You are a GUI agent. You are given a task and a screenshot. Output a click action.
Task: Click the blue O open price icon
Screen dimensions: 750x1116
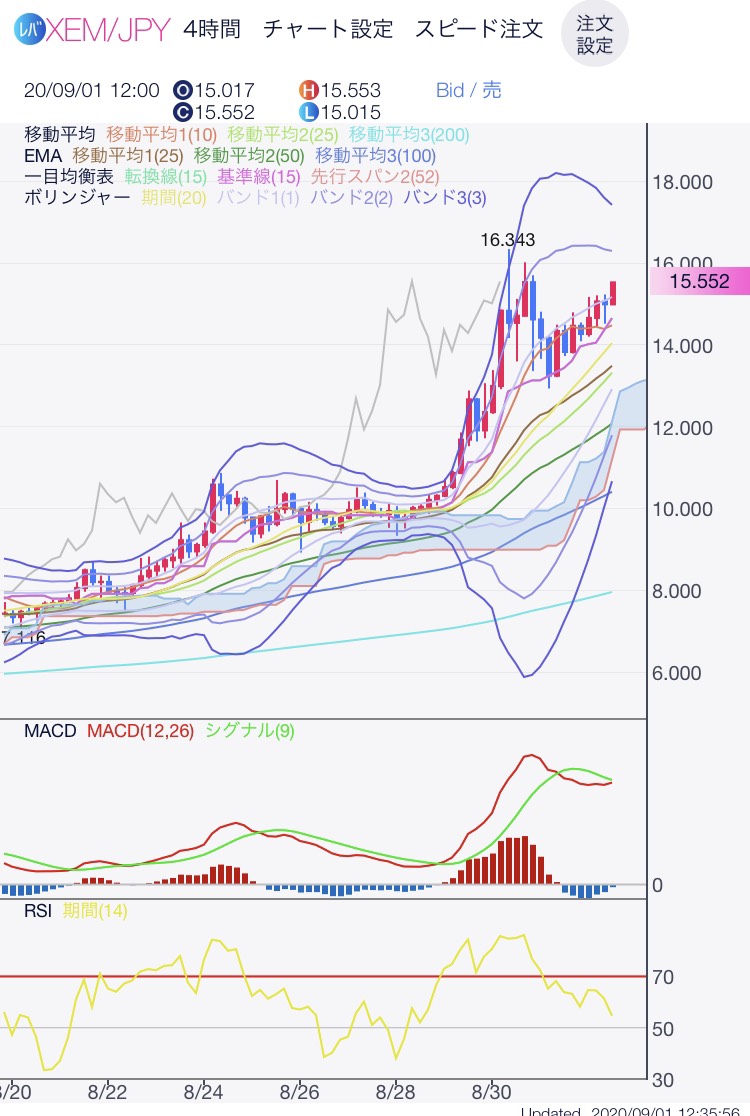(x=183, y=91)
